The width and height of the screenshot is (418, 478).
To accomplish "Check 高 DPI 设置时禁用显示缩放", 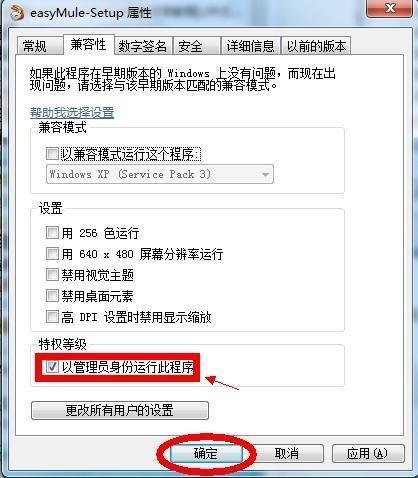I will (x=52, y=317).
